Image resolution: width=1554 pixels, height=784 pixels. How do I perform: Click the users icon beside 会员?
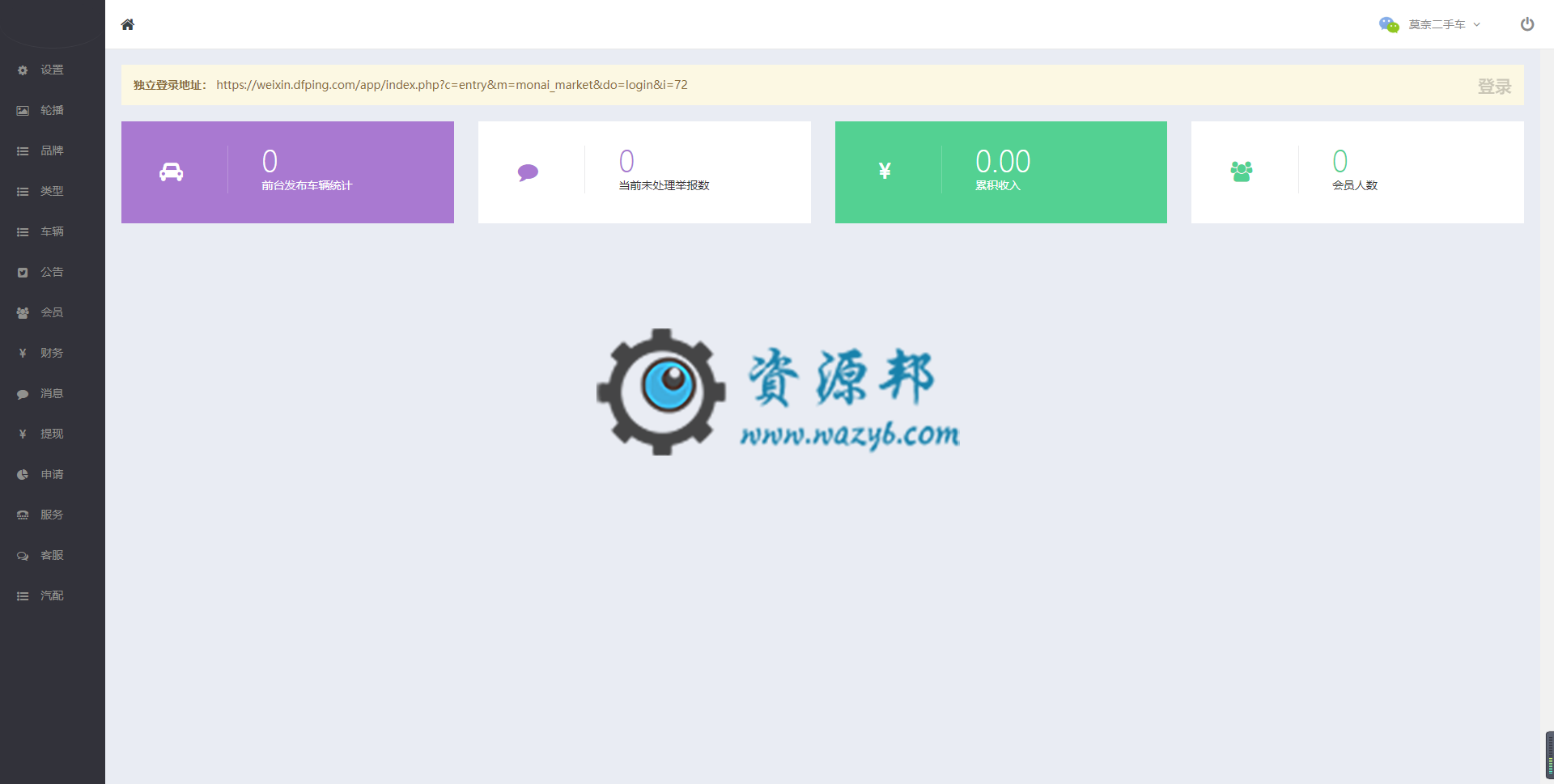point(23,313)
